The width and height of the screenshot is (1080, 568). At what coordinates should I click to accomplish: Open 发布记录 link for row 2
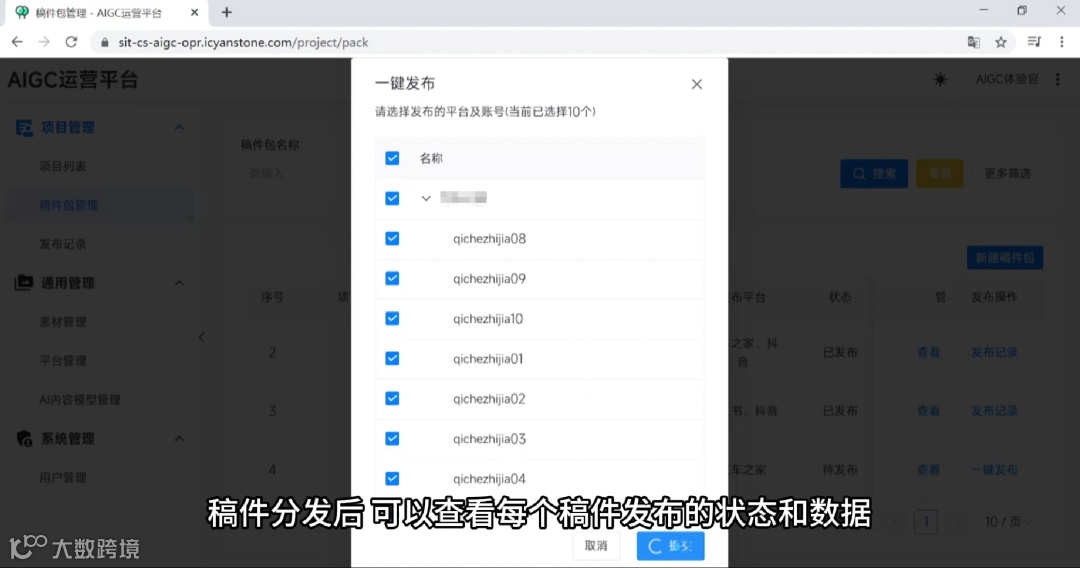994,352
